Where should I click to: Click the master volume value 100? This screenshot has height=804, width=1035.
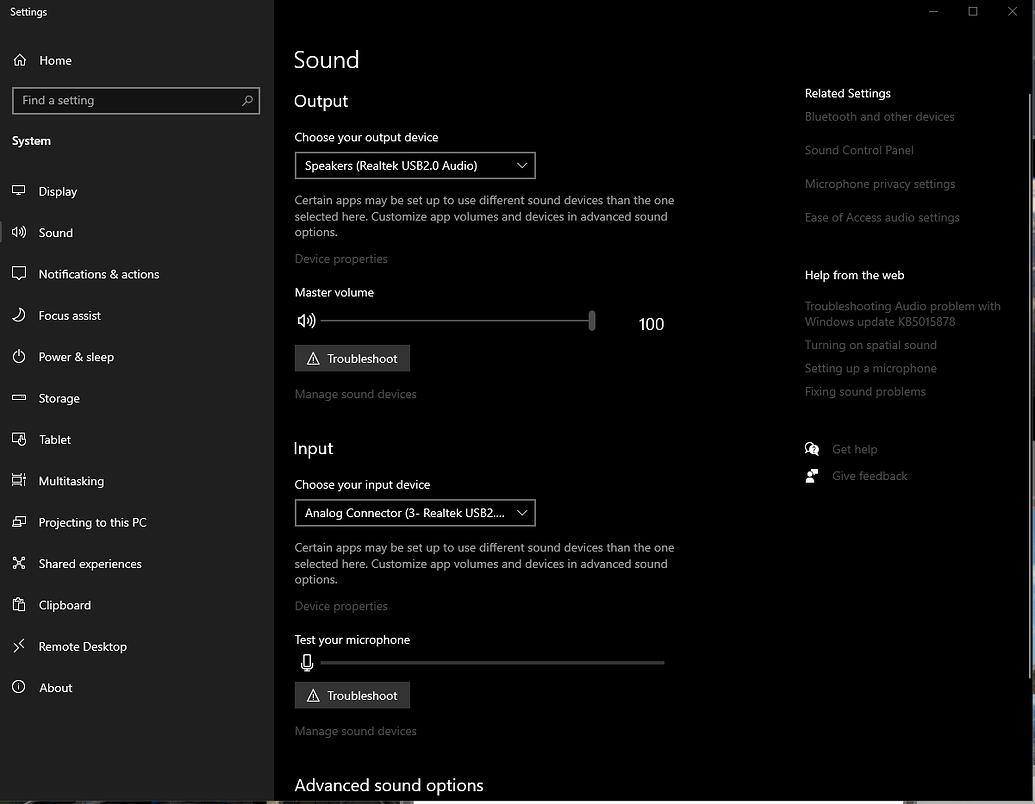coord(651,324)
